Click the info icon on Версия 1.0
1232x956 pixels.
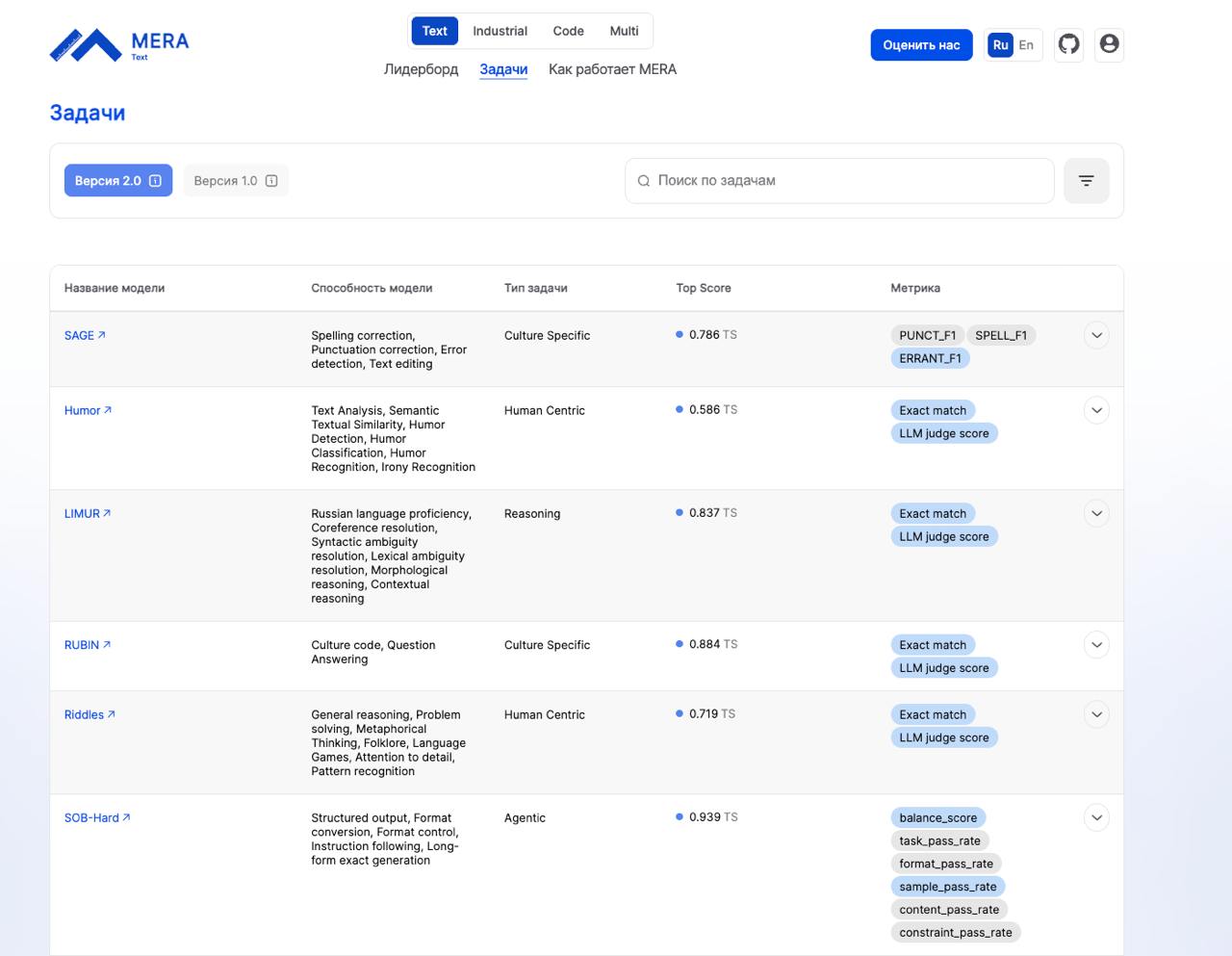(x=271, y=181)
